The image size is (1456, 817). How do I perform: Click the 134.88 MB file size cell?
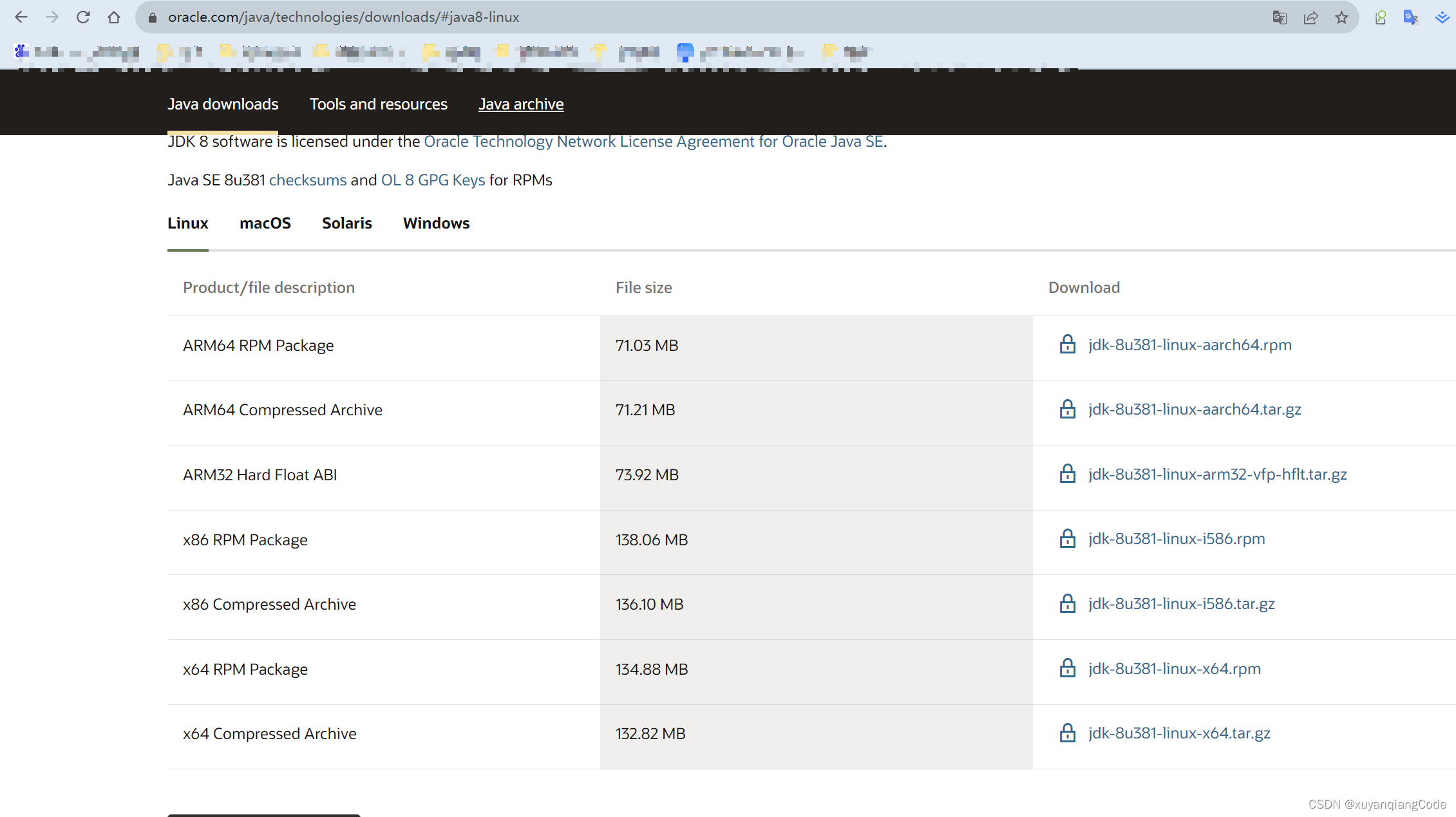tap(816, 672)
